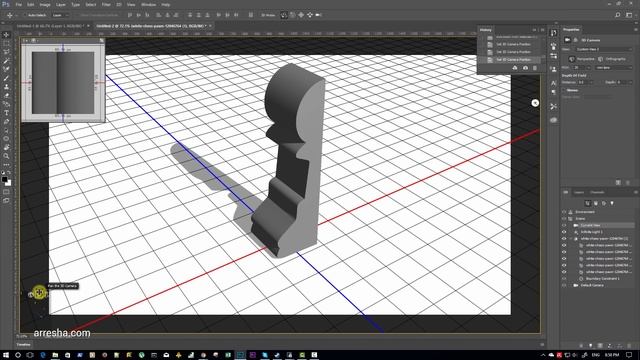Viewport: 640px width, 360px height.
Task: Select the Hand tool in the toolbox
Action: [x=6, y=147]
